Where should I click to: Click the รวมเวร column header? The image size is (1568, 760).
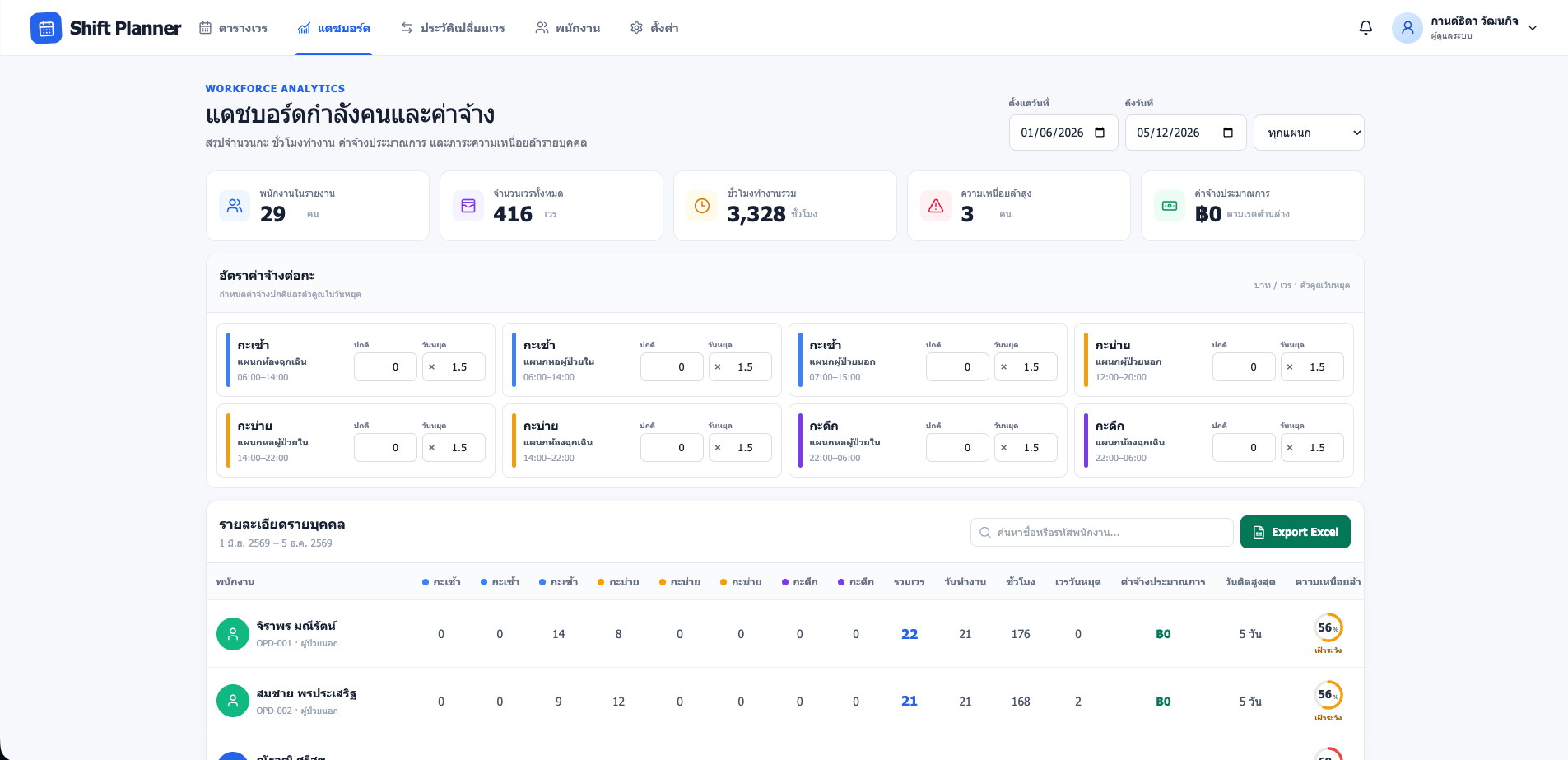tap(910, 582)
